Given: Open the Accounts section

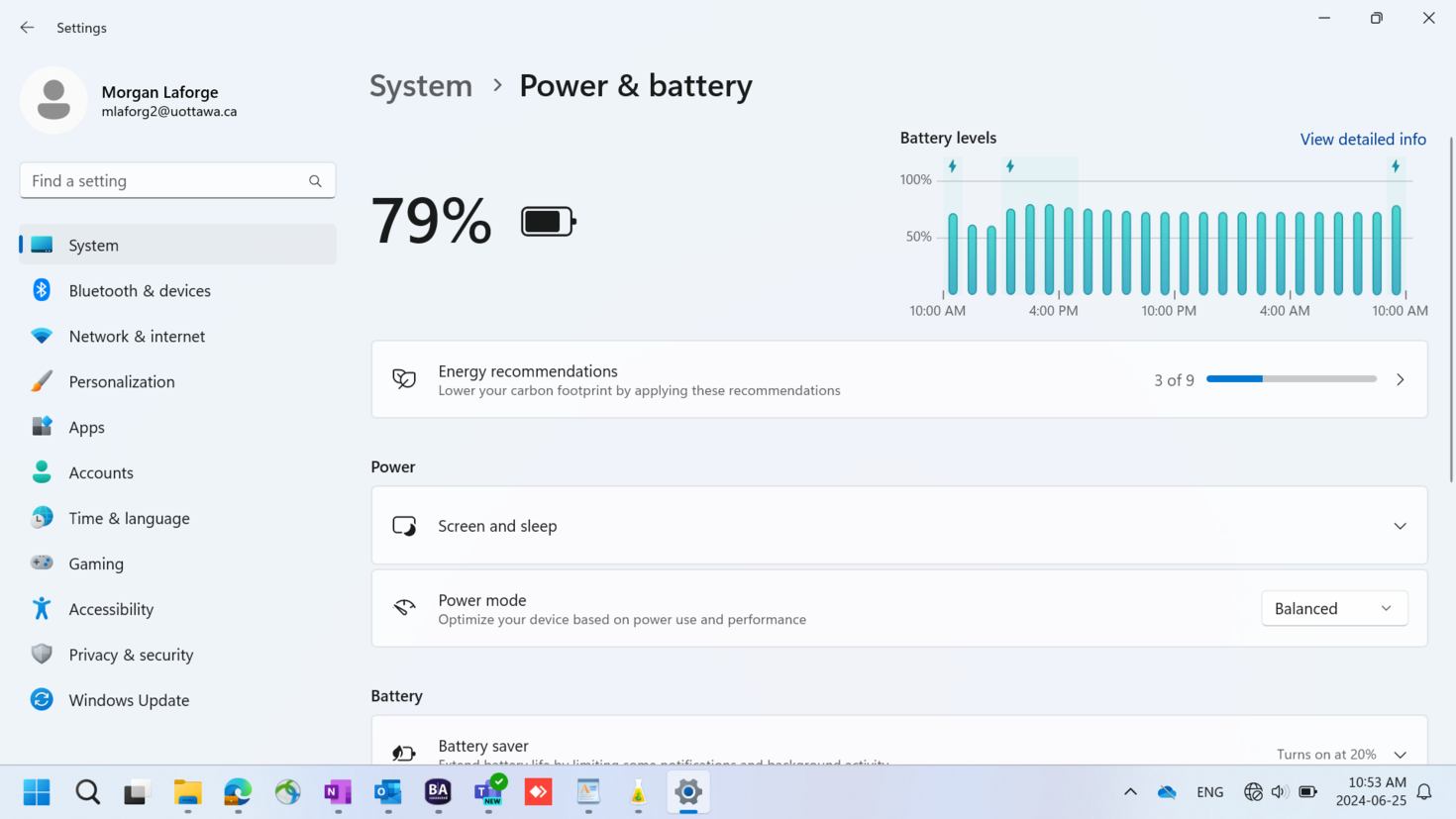Looking at the screenshot, I should pos(100,472).
